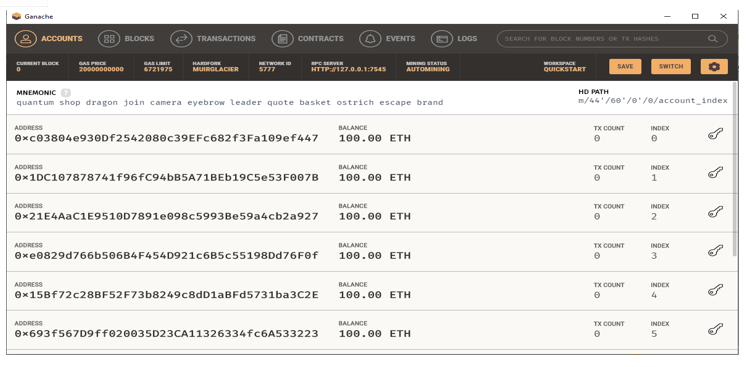Open settings with the gear icon
The height and width of the screenshot is (367, 746).
[714, 67]
